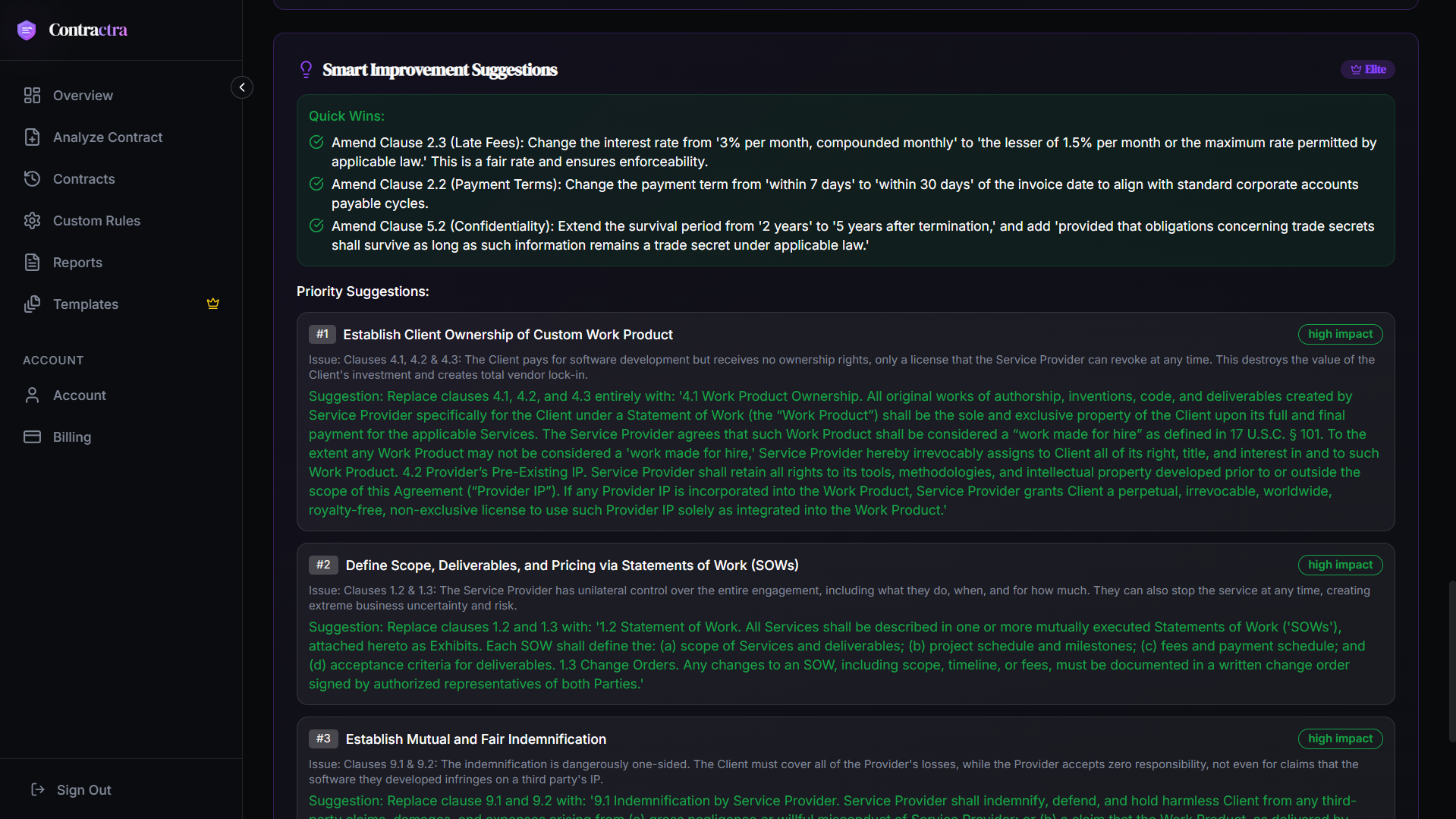Click the Analyze Contract document icon
The height and width of the screenshot is (819, 1456).
point(32,137)
